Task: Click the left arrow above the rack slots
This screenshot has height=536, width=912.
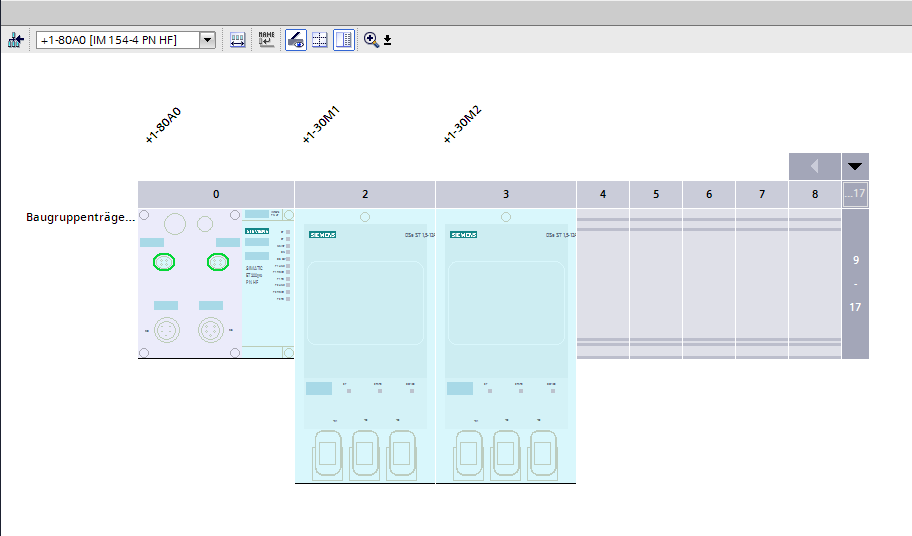Action: [814, 166]
